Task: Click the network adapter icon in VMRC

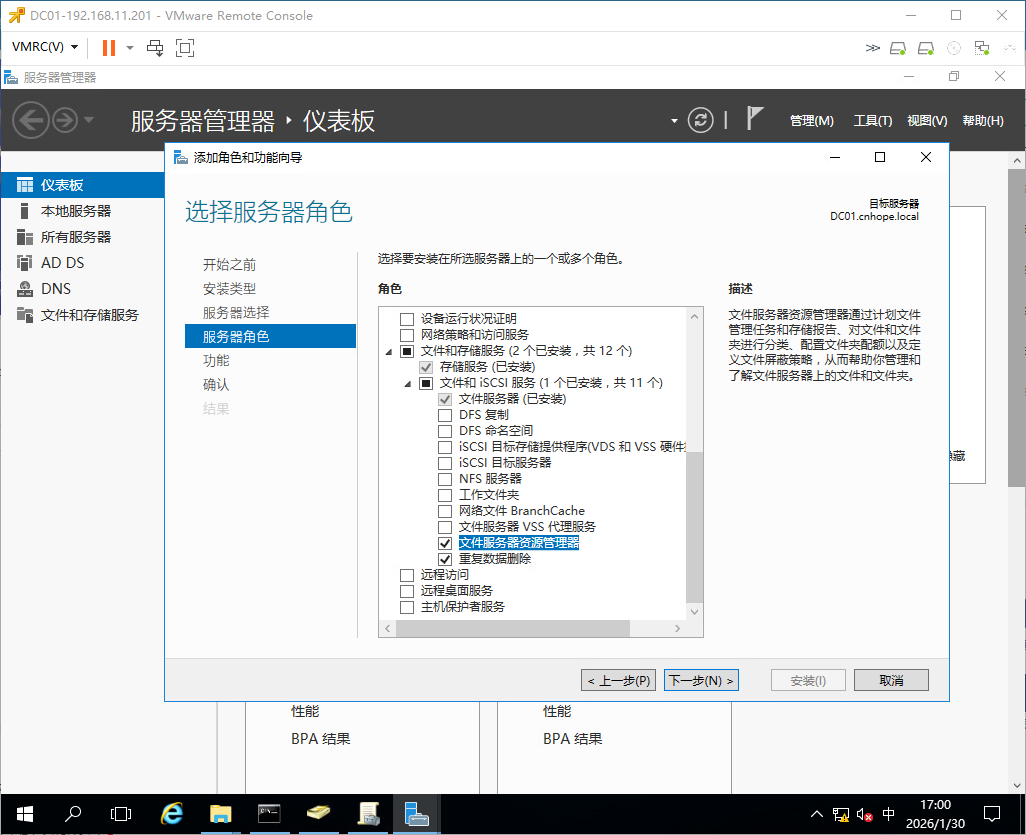Action: tap(982, 48)
